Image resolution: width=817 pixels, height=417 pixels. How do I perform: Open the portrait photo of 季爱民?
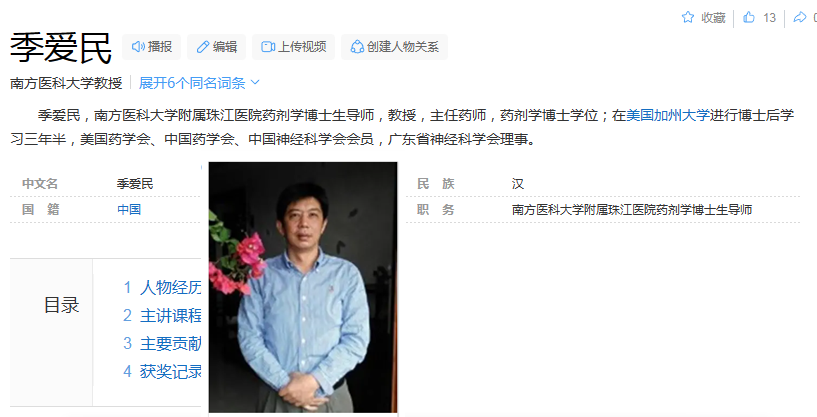pos(303,287)
